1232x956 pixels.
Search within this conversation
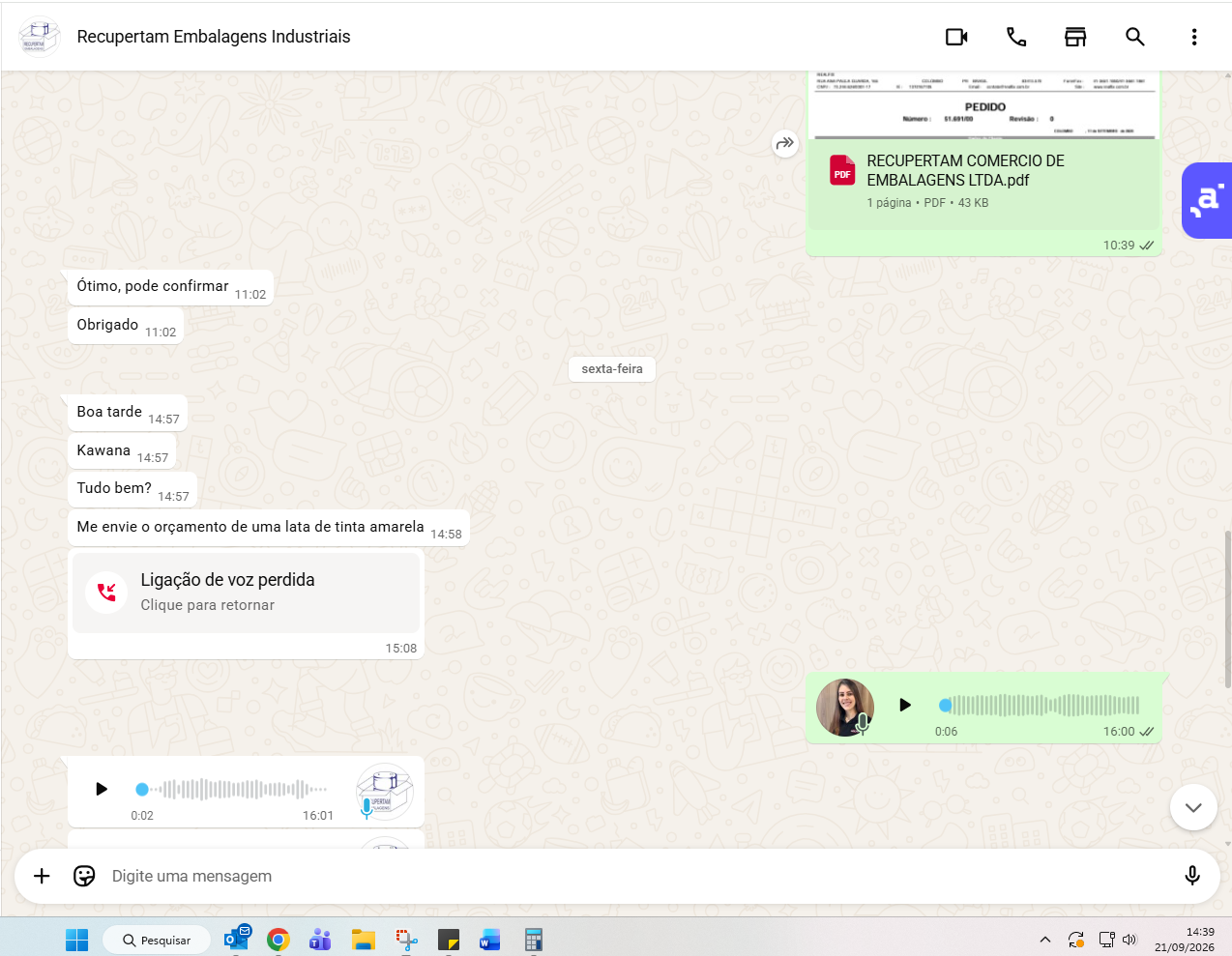[1135, 37]
